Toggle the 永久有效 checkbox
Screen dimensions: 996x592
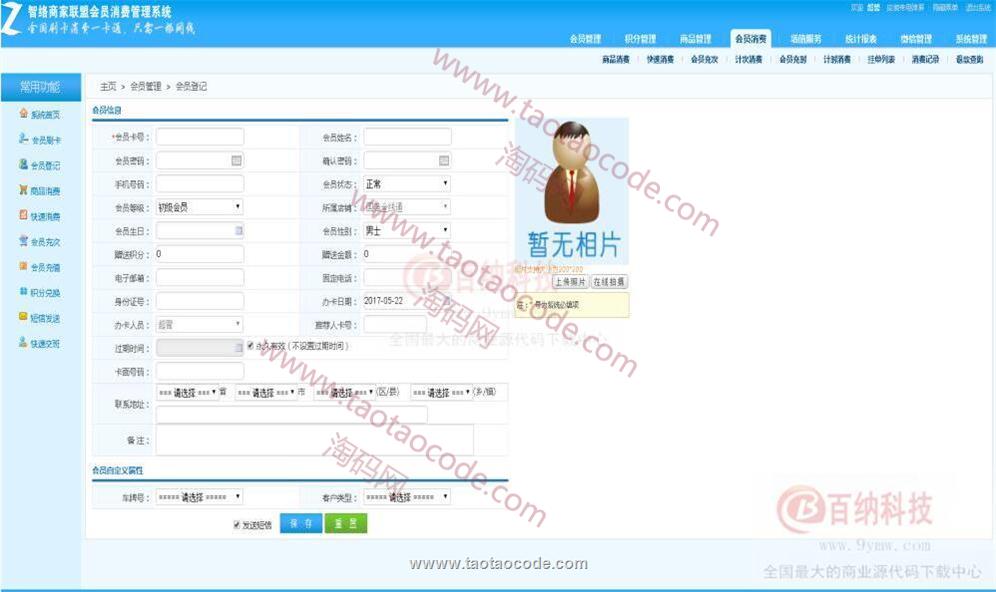pos(251,346)
